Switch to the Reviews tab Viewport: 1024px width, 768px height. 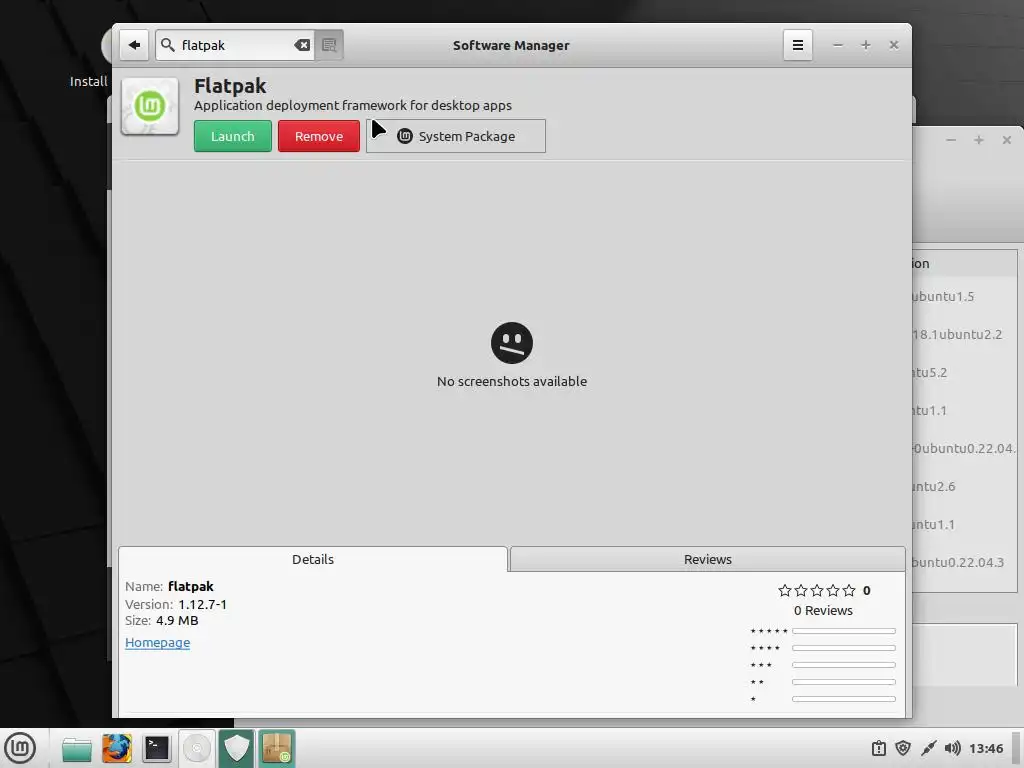pyautogui.click(x=707, y=559)
